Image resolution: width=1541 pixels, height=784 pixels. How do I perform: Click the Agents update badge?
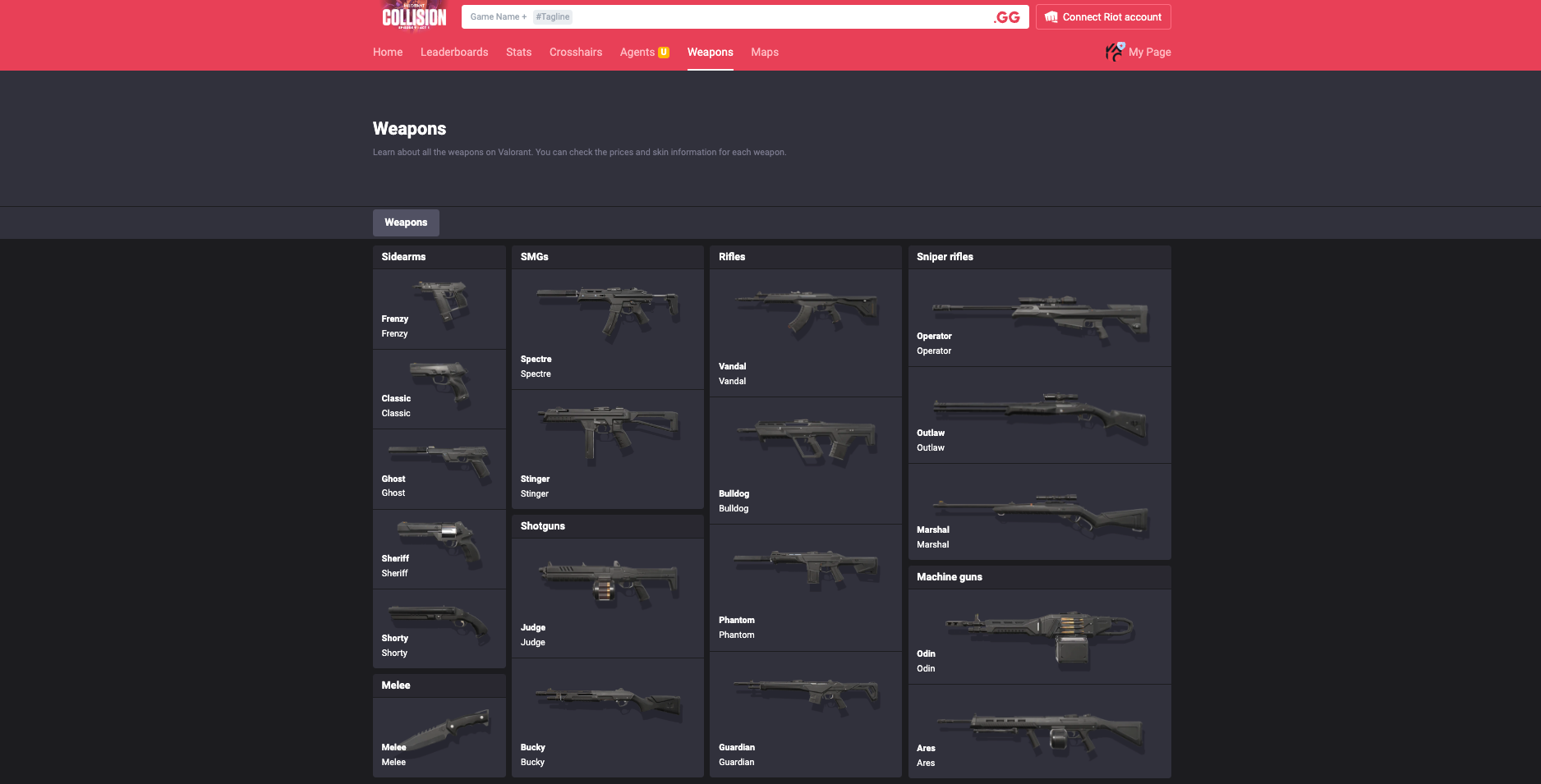pyautogui.click(x=664, y=53)
